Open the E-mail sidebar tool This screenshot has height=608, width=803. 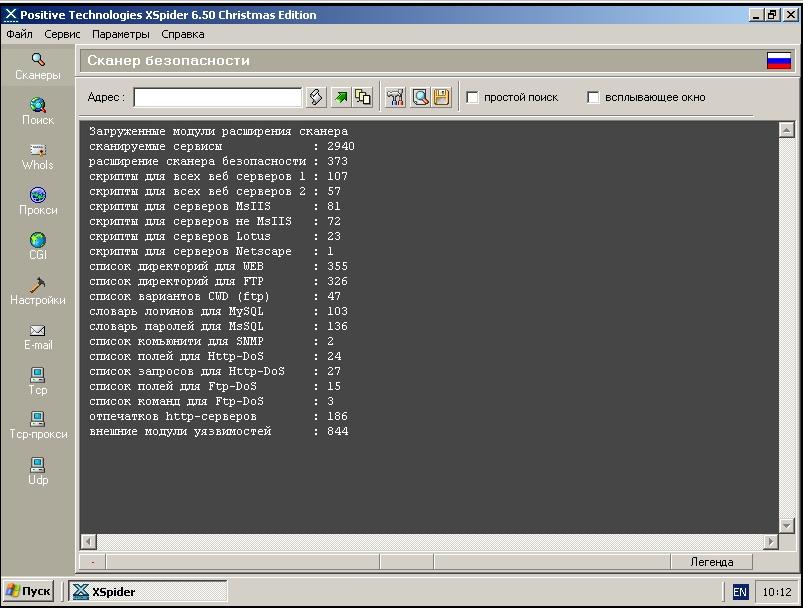pos(38,337)
